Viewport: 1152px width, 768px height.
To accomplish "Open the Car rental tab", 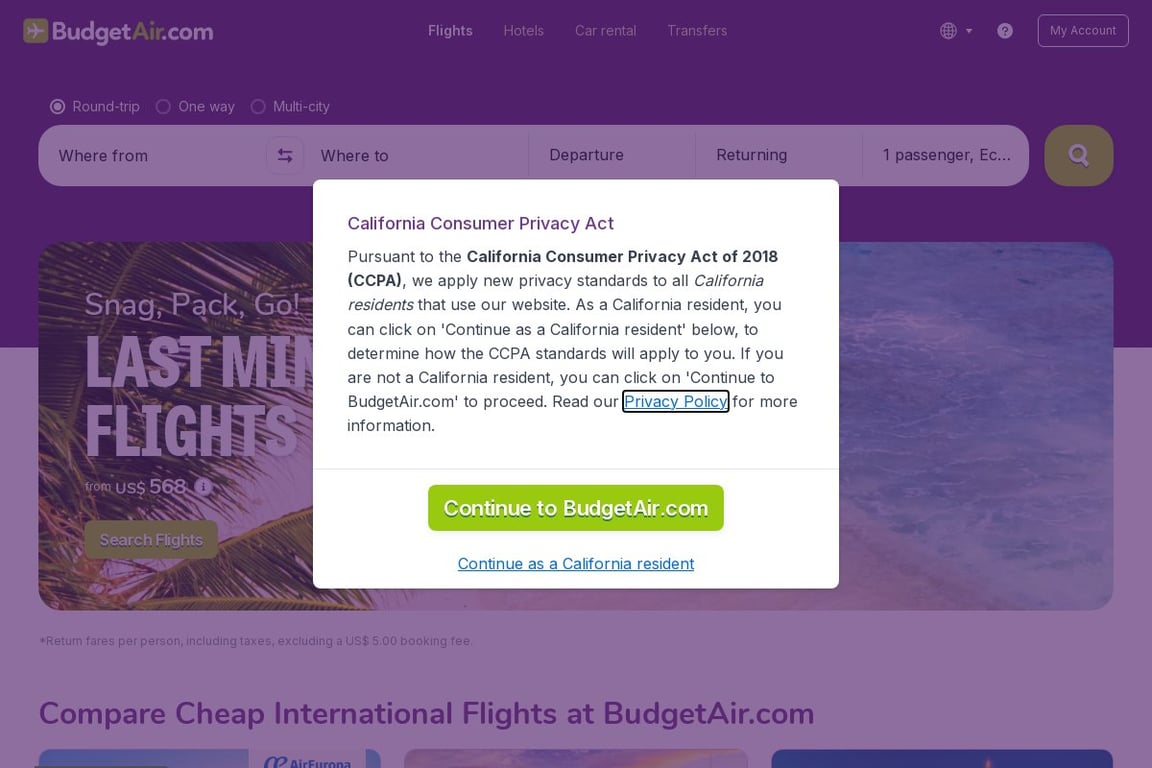I will pos(605,31).
